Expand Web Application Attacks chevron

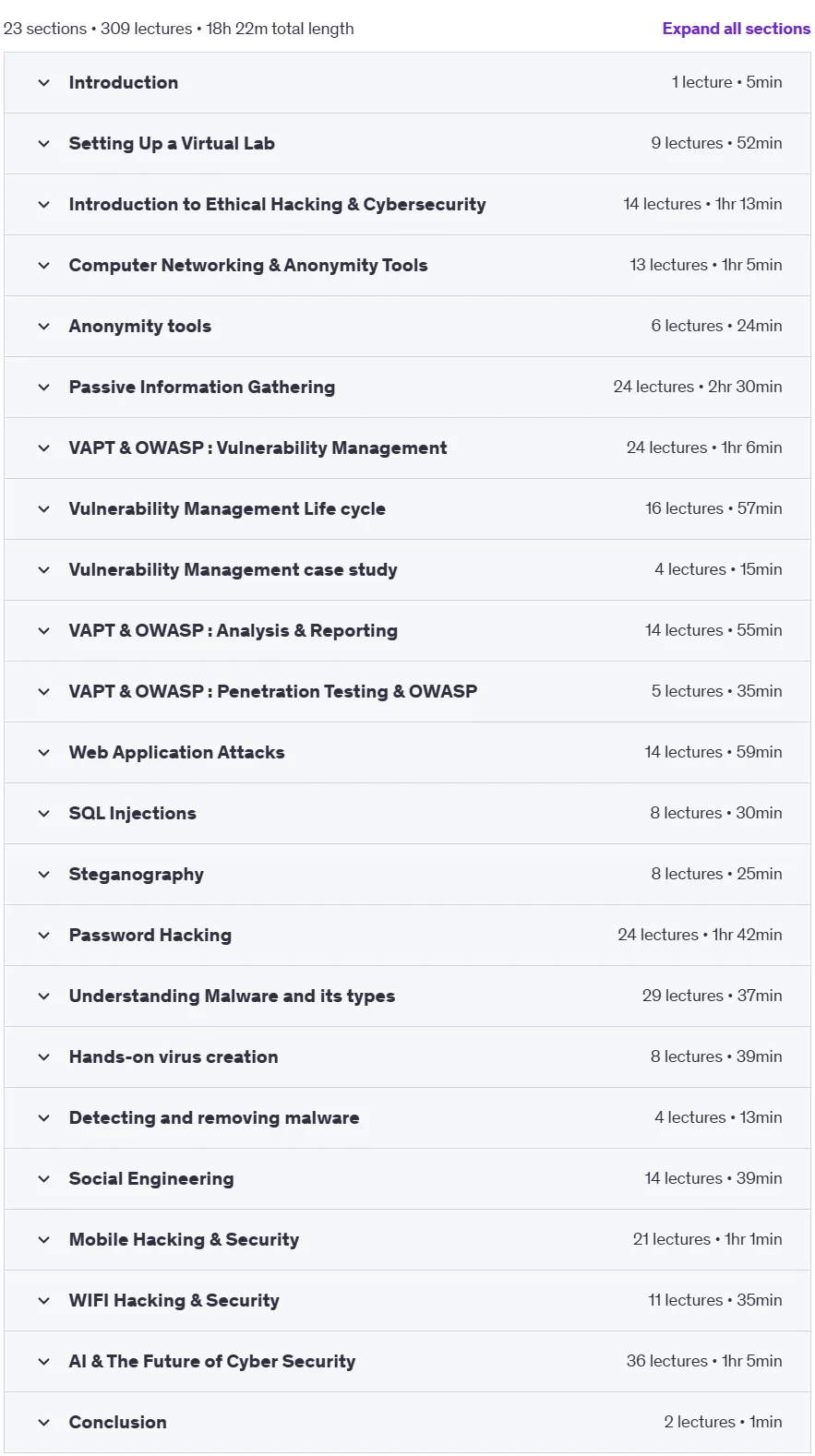pyautogui.click(x=43, y=753)
